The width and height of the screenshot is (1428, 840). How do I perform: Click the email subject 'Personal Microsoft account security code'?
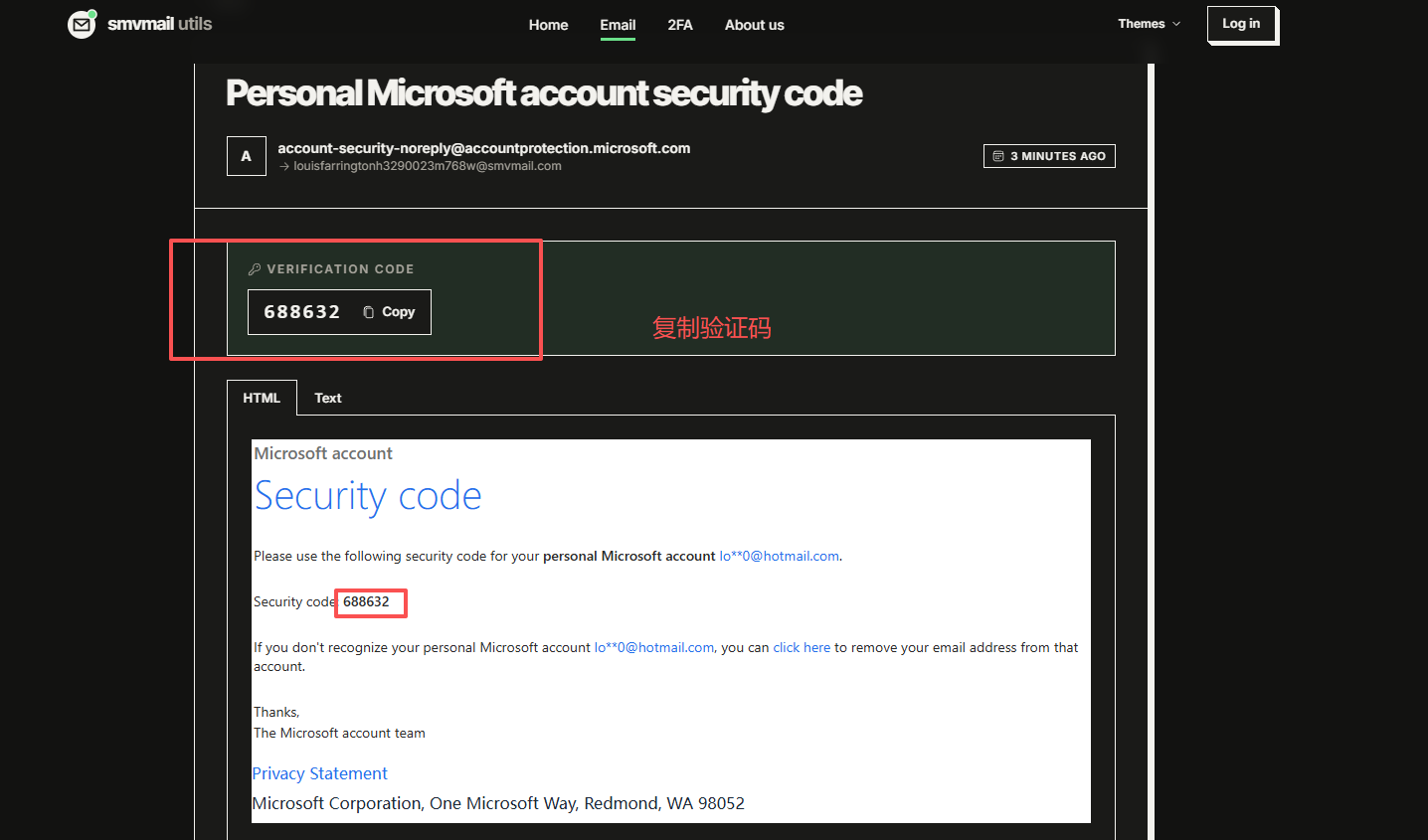544,93
